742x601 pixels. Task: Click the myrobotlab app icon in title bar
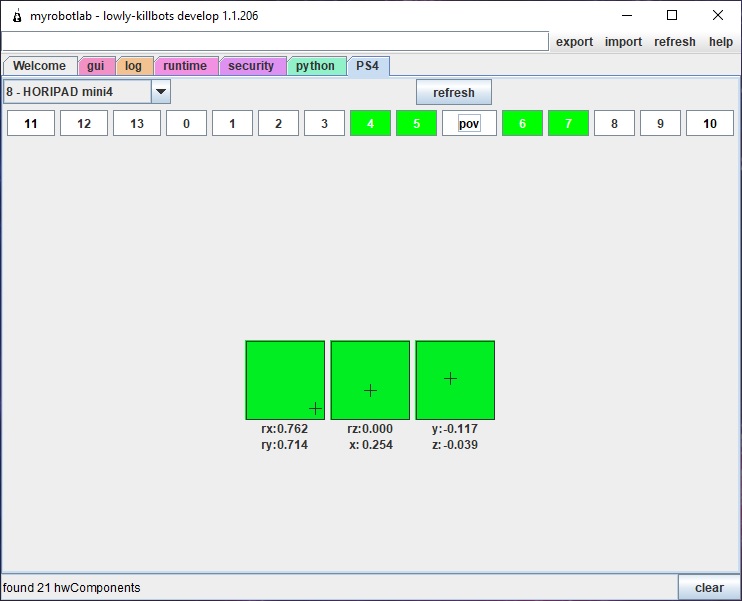pyautogui.click(x=17, y=16)
